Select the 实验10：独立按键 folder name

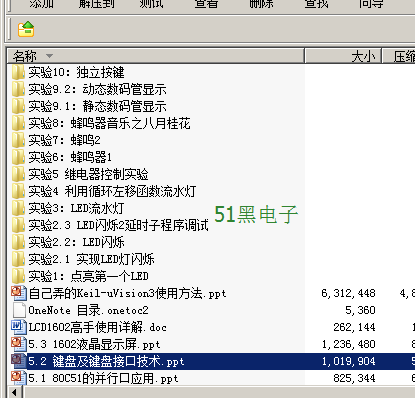point(76,72)
